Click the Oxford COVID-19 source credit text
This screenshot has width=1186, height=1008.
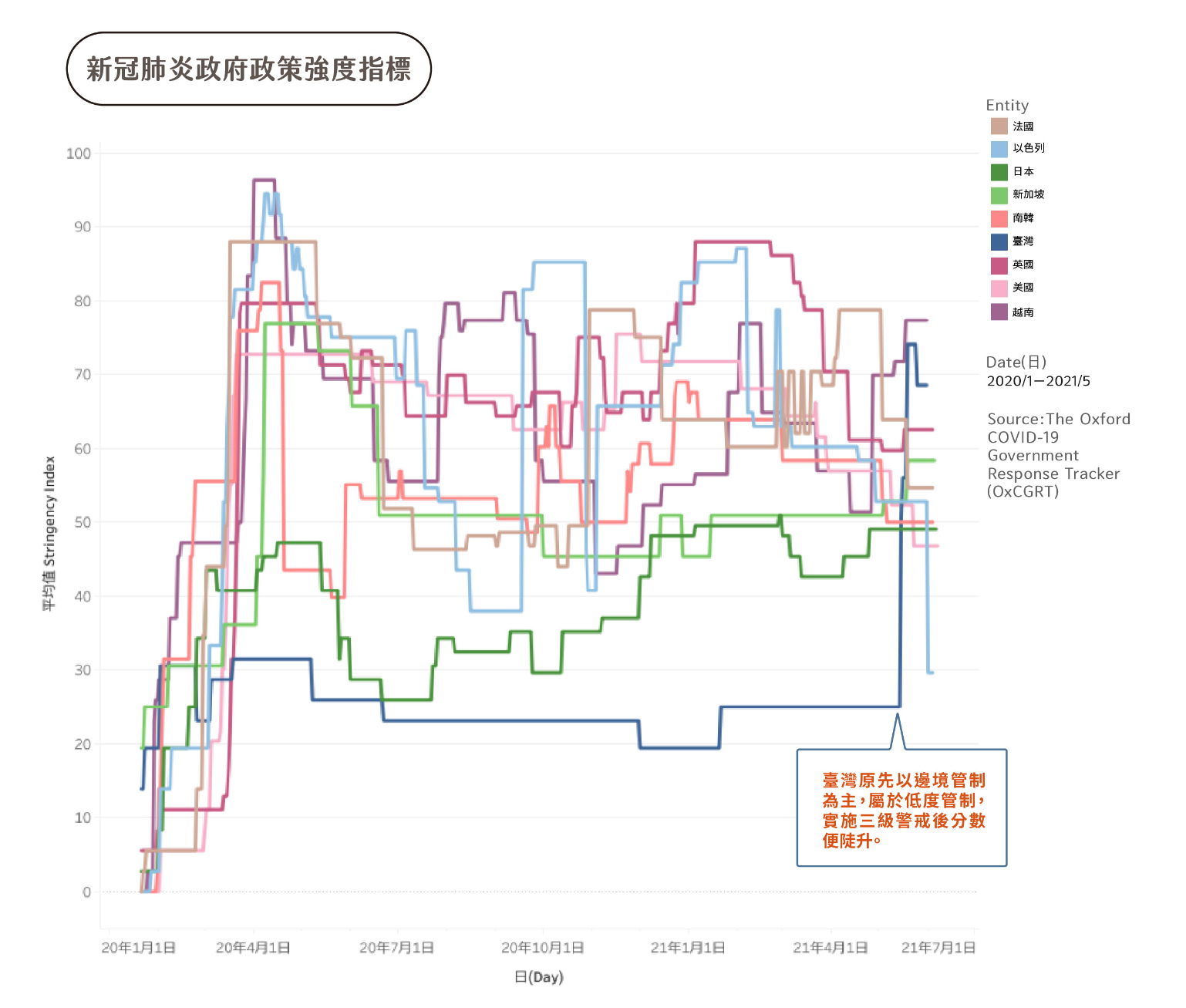point(1058,455)
